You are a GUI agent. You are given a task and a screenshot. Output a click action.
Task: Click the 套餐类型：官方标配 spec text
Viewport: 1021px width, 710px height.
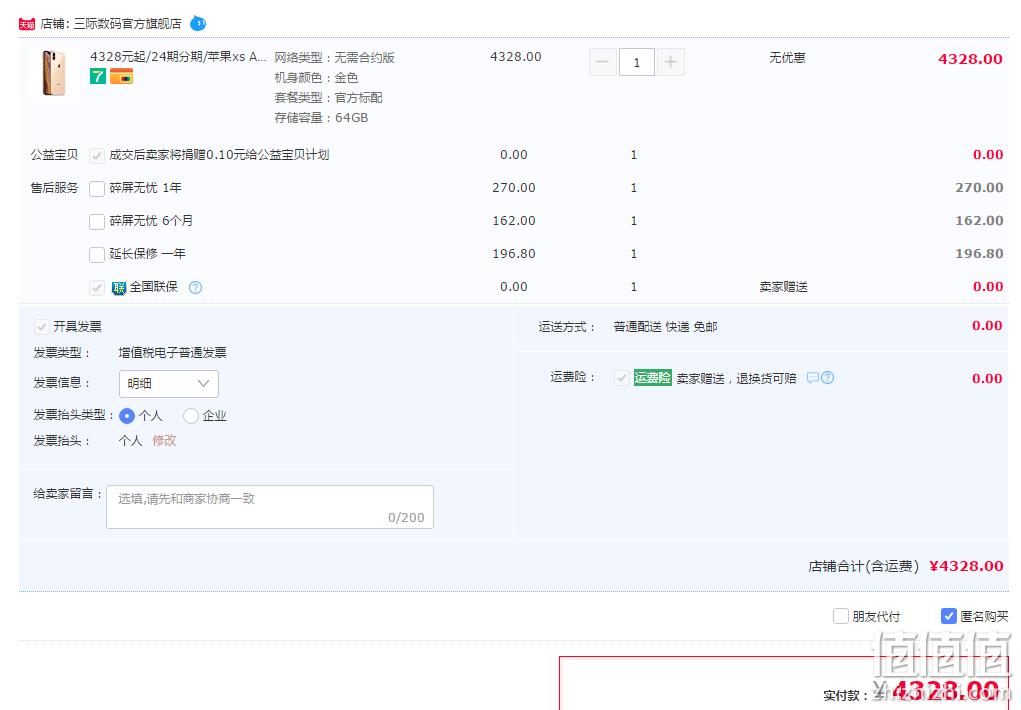328,98
